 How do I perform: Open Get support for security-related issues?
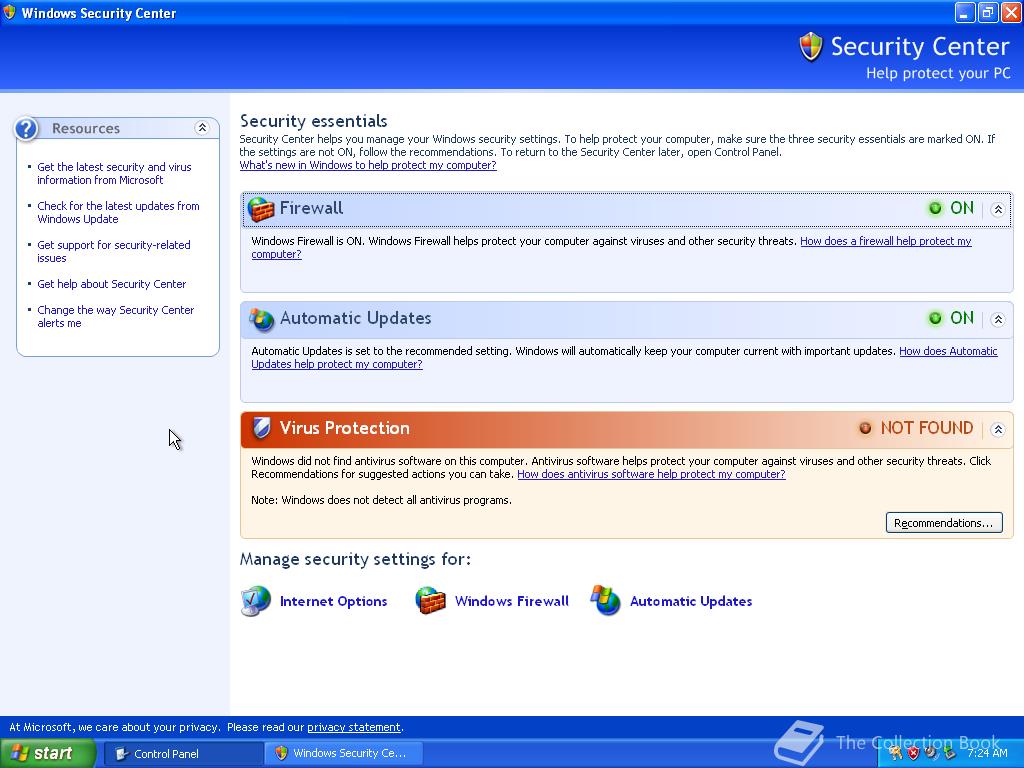click(114, 251)
